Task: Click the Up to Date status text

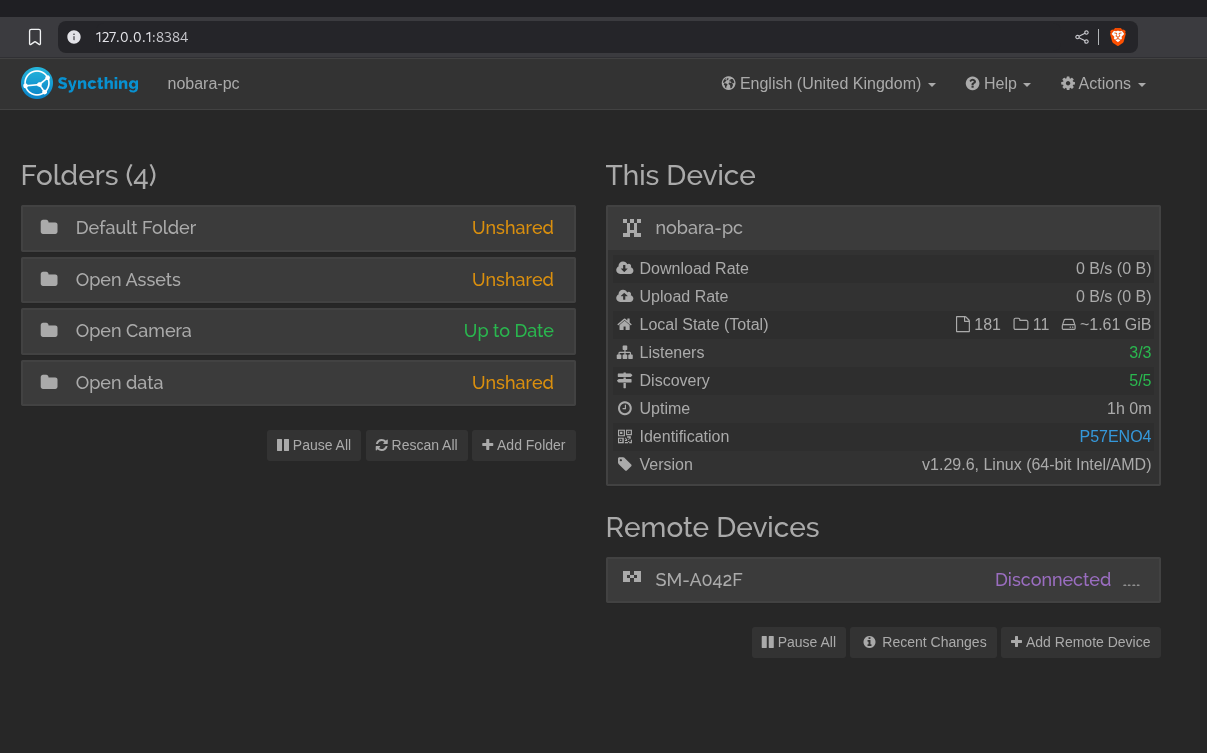Action: pos(509,331)
